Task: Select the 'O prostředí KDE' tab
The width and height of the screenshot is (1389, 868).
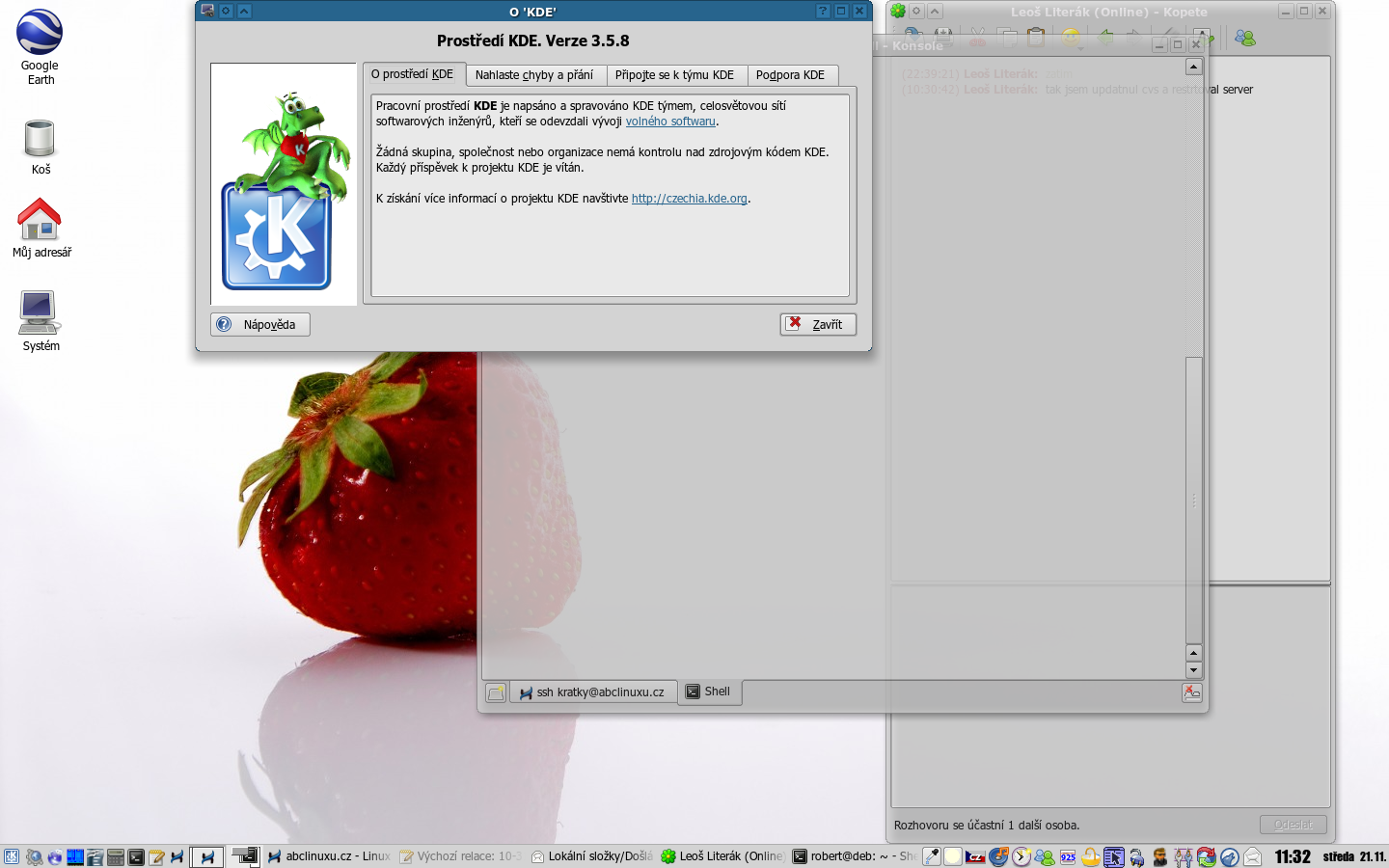Action: pyautogui.click(x=412, y=74)
